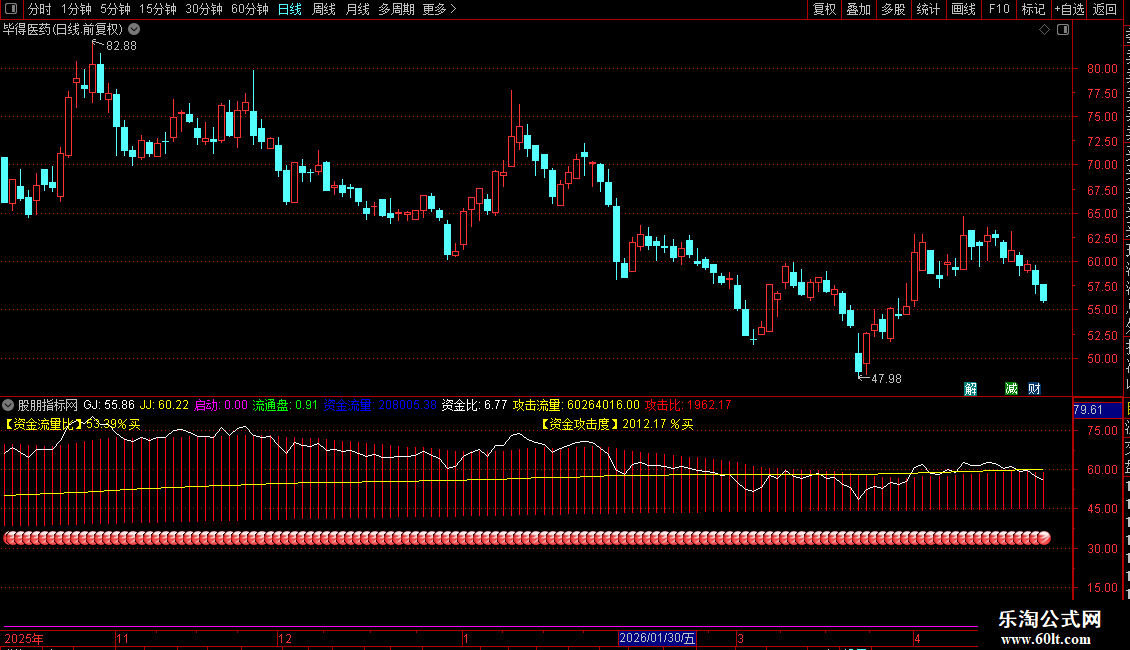Click the 启动: 0.00 indicator value
The image size is (1130, 650).
point(221,405)
